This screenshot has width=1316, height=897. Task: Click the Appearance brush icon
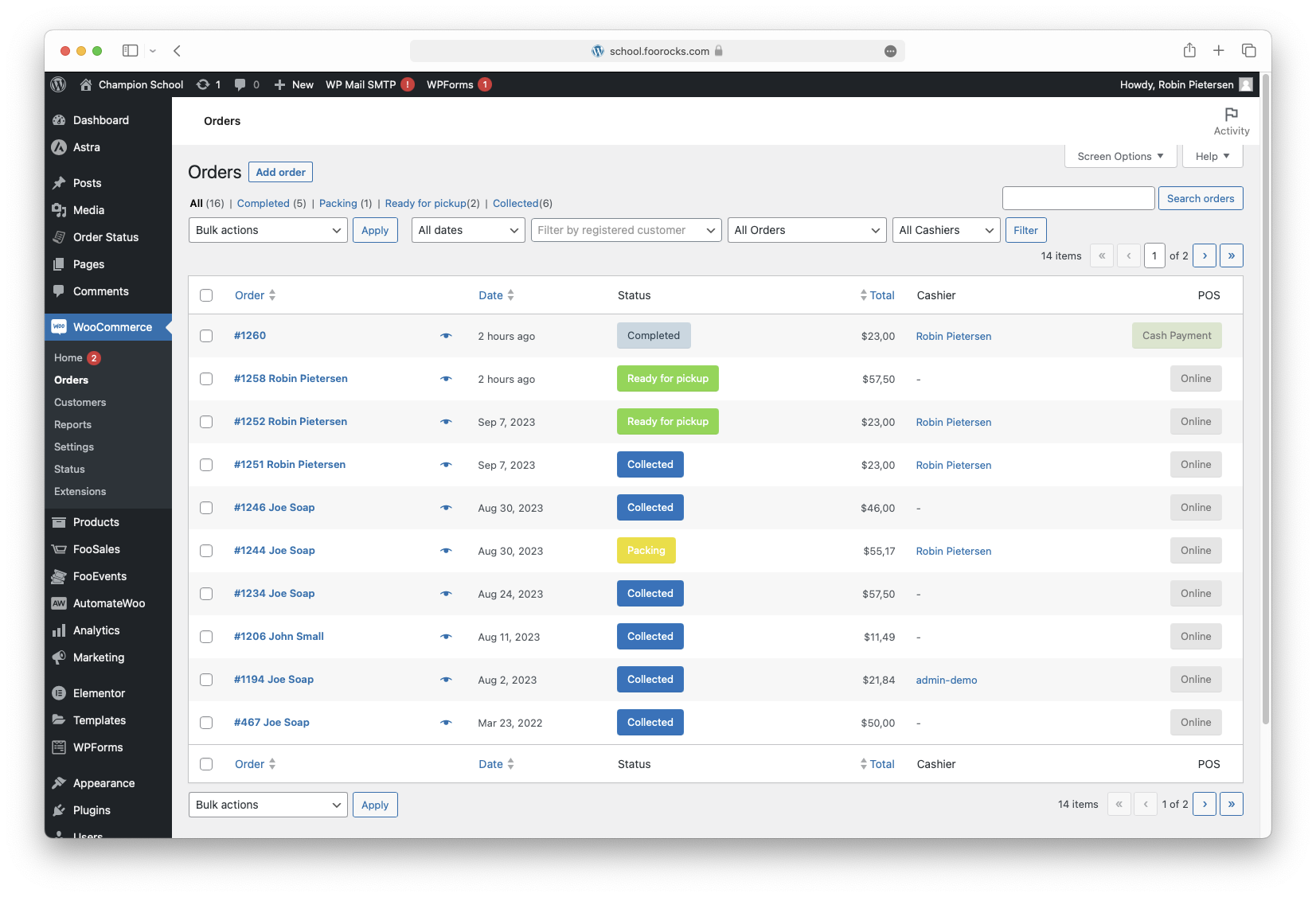(59, 783)
